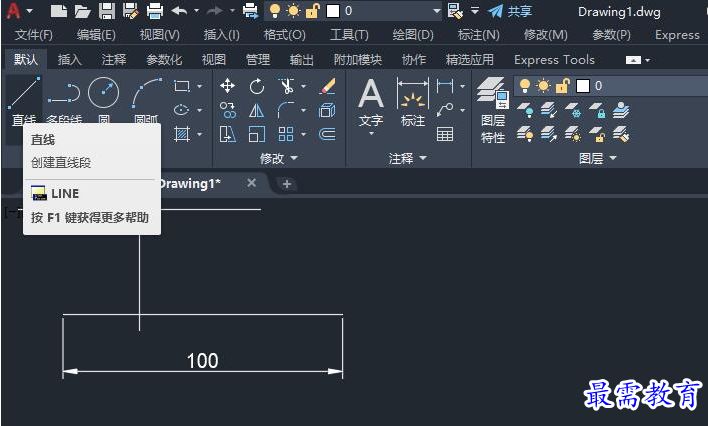Open the quick access layer dropdown list

437,11
